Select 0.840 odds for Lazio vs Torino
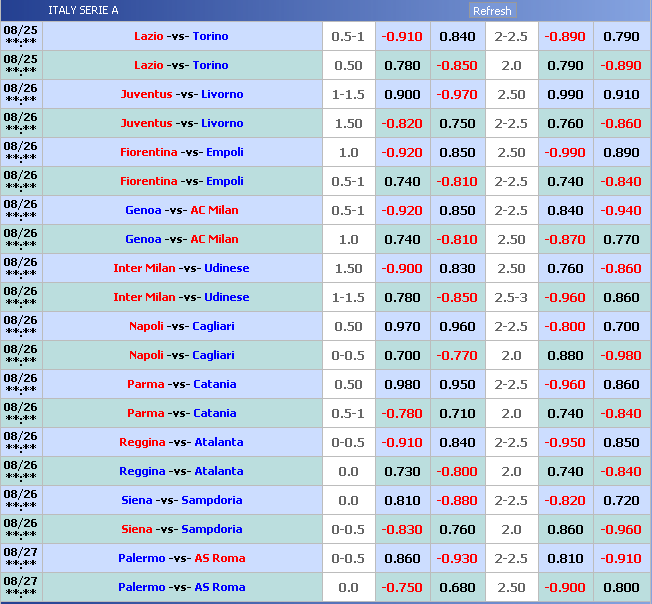 coord(457,36)
